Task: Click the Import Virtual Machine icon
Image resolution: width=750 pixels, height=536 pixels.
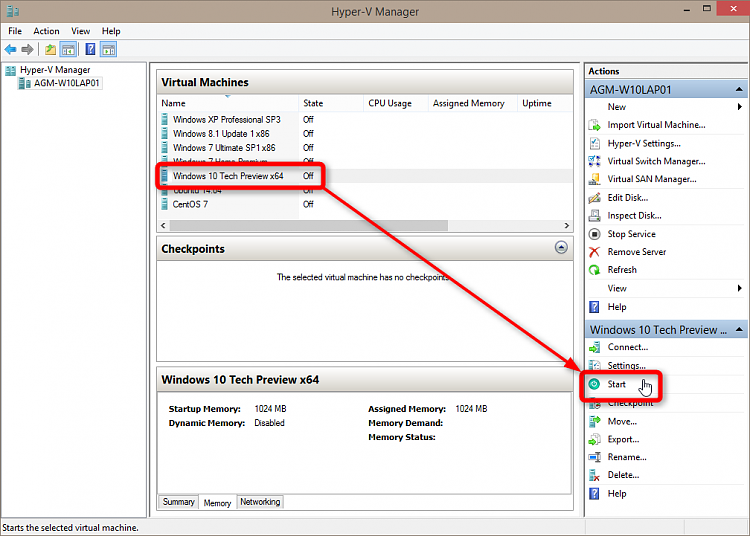Action: click(595, 125)
